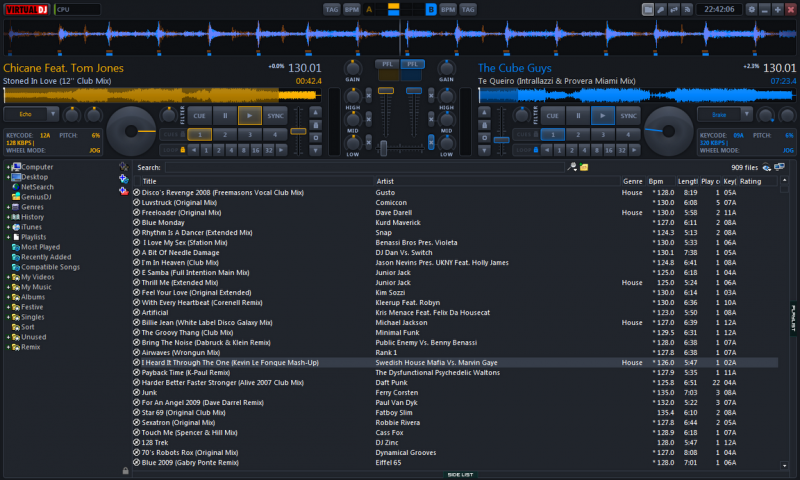800x480 pixels.
Task: Open settings gear icon at top right
Action: (752, 9)
